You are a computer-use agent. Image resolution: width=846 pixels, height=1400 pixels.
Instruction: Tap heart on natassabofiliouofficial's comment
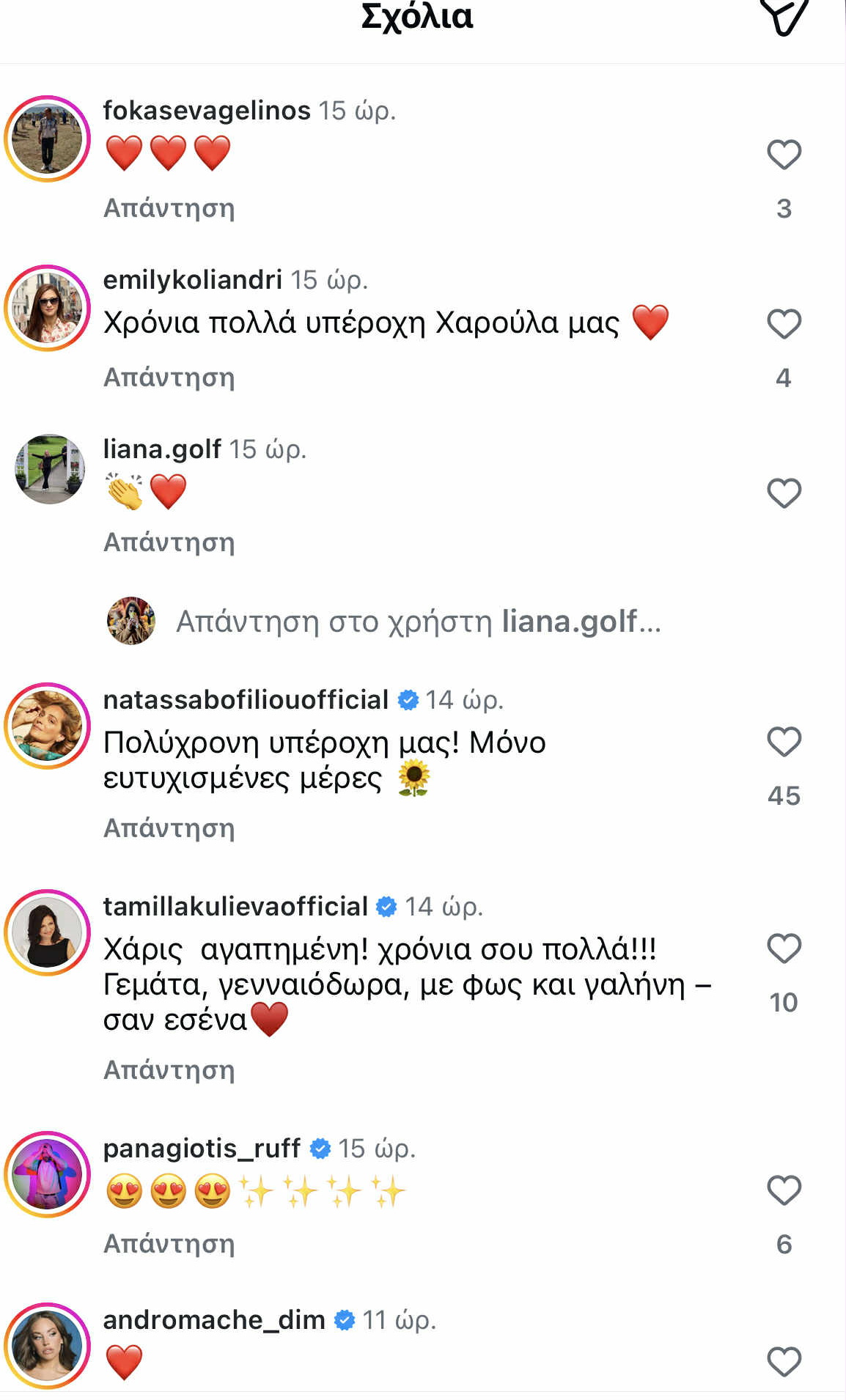784,742
